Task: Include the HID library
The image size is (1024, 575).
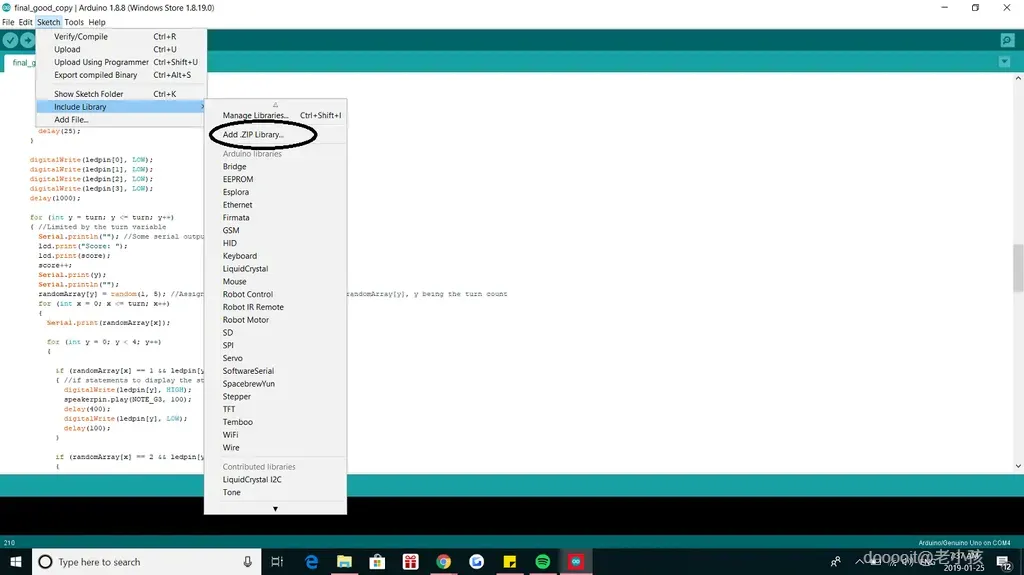Action: [275, 243]
